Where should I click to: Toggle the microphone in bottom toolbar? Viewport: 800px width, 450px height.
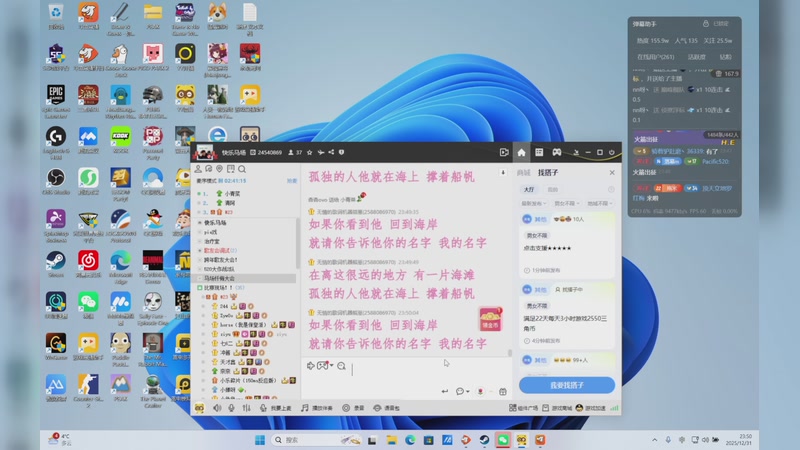coord(232,408)
